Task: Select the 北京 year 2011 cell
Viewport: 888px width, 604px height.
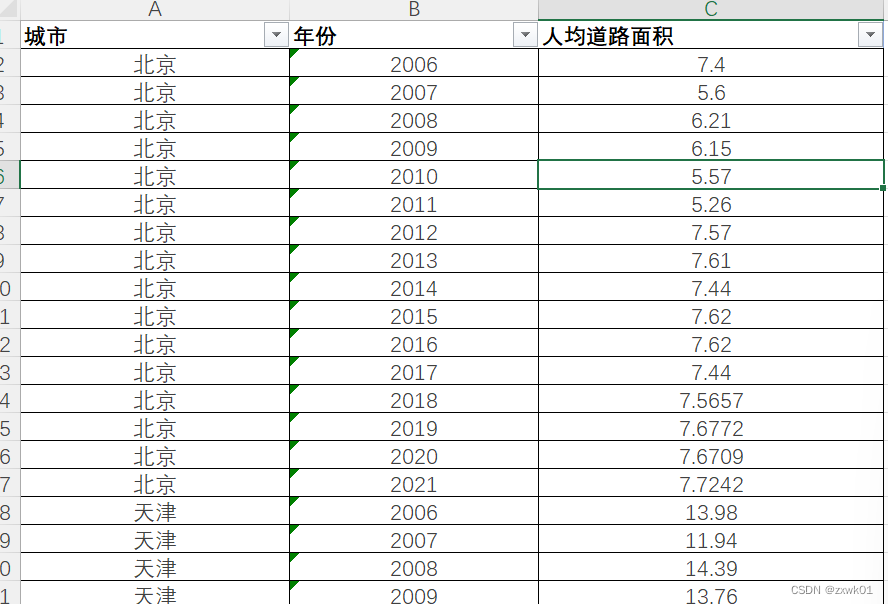Action: pos(414,203)
